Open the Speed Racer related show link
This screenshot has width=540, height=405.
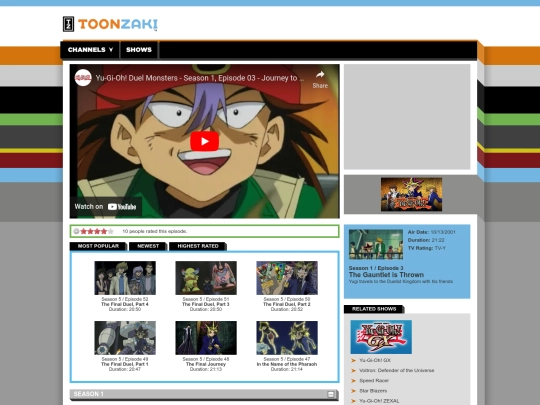pos(374,381)
